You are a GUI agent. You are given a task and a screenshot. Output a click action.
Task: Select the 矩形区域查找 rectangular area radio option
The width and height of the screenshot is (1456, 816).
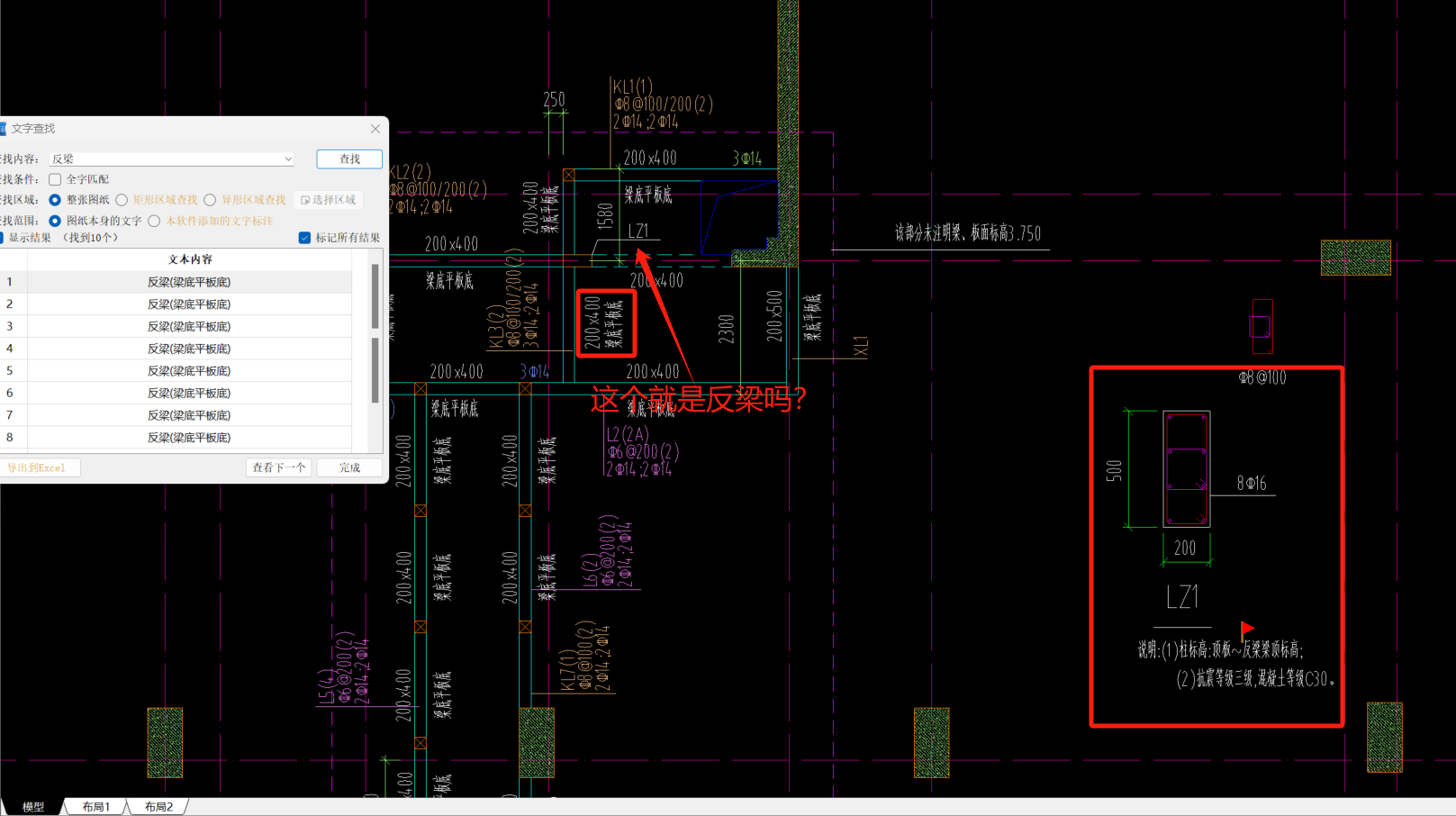coord(122,200)
